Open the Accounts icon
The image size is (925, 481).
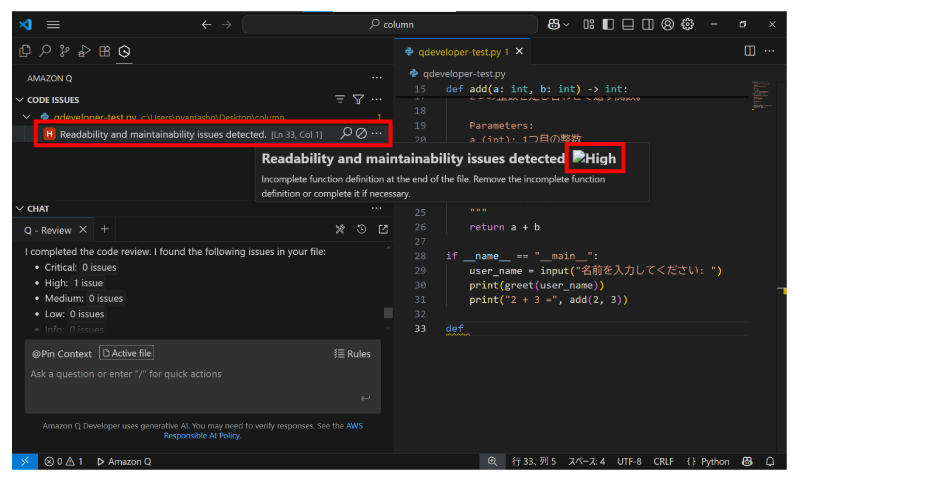[x=668, y=24]
